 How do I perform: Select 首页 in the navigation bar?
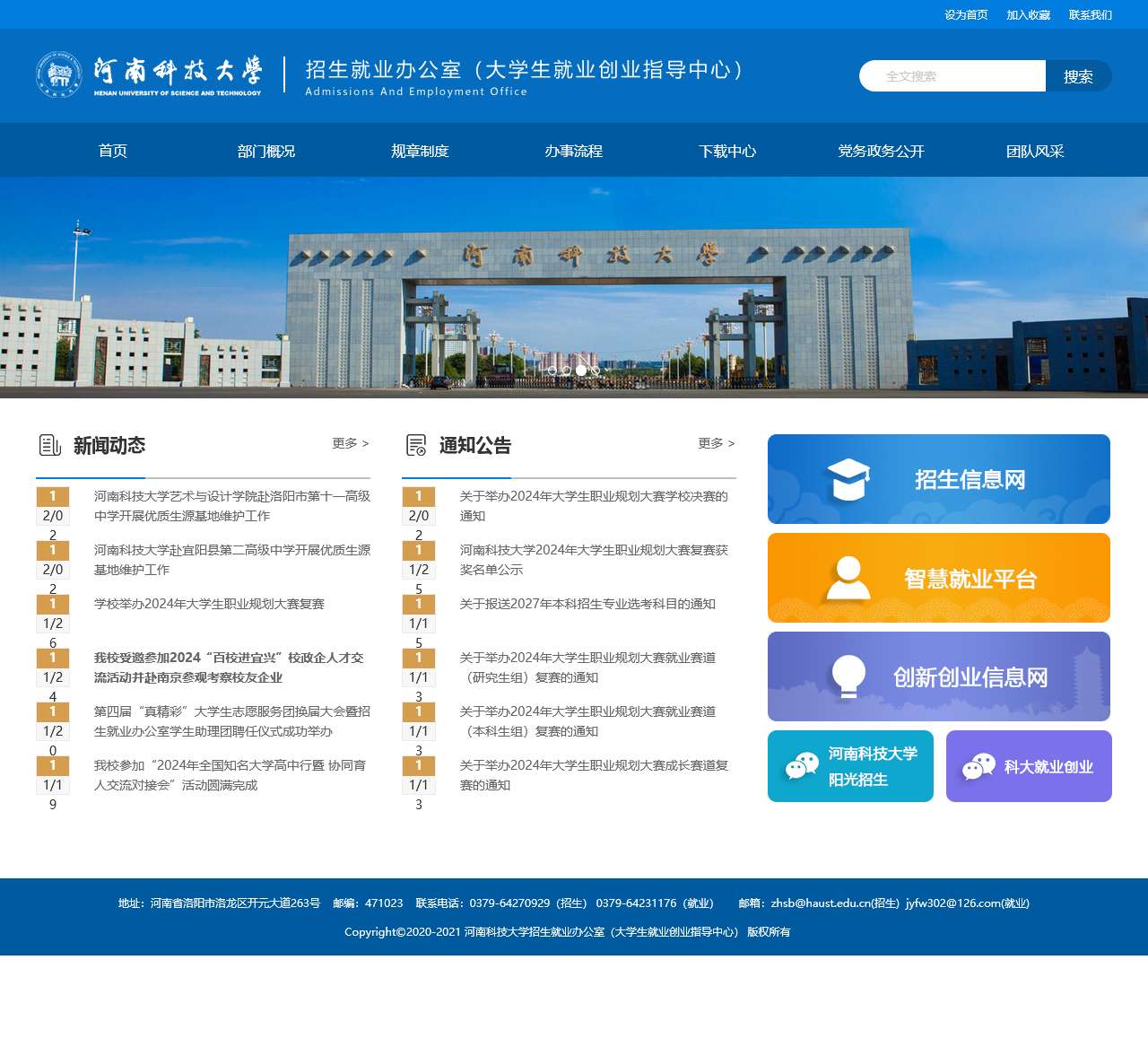coord(113,151)
